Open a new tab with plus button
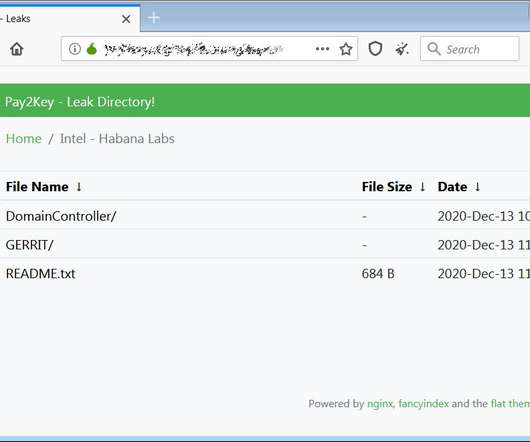Viewport: 530px width, 442px height. coord(154,18)
